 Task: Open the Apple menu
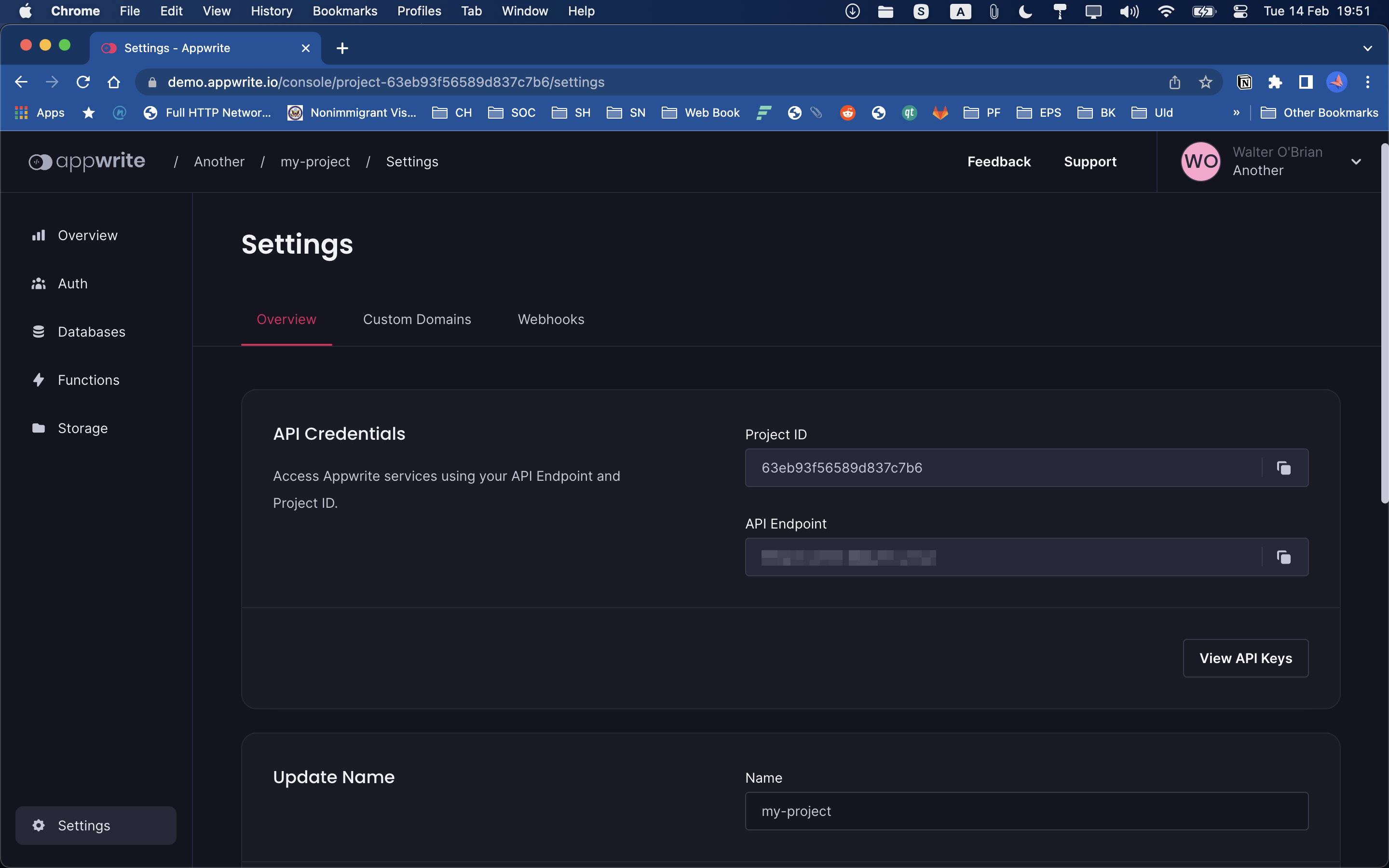click(x=25, y=11)
